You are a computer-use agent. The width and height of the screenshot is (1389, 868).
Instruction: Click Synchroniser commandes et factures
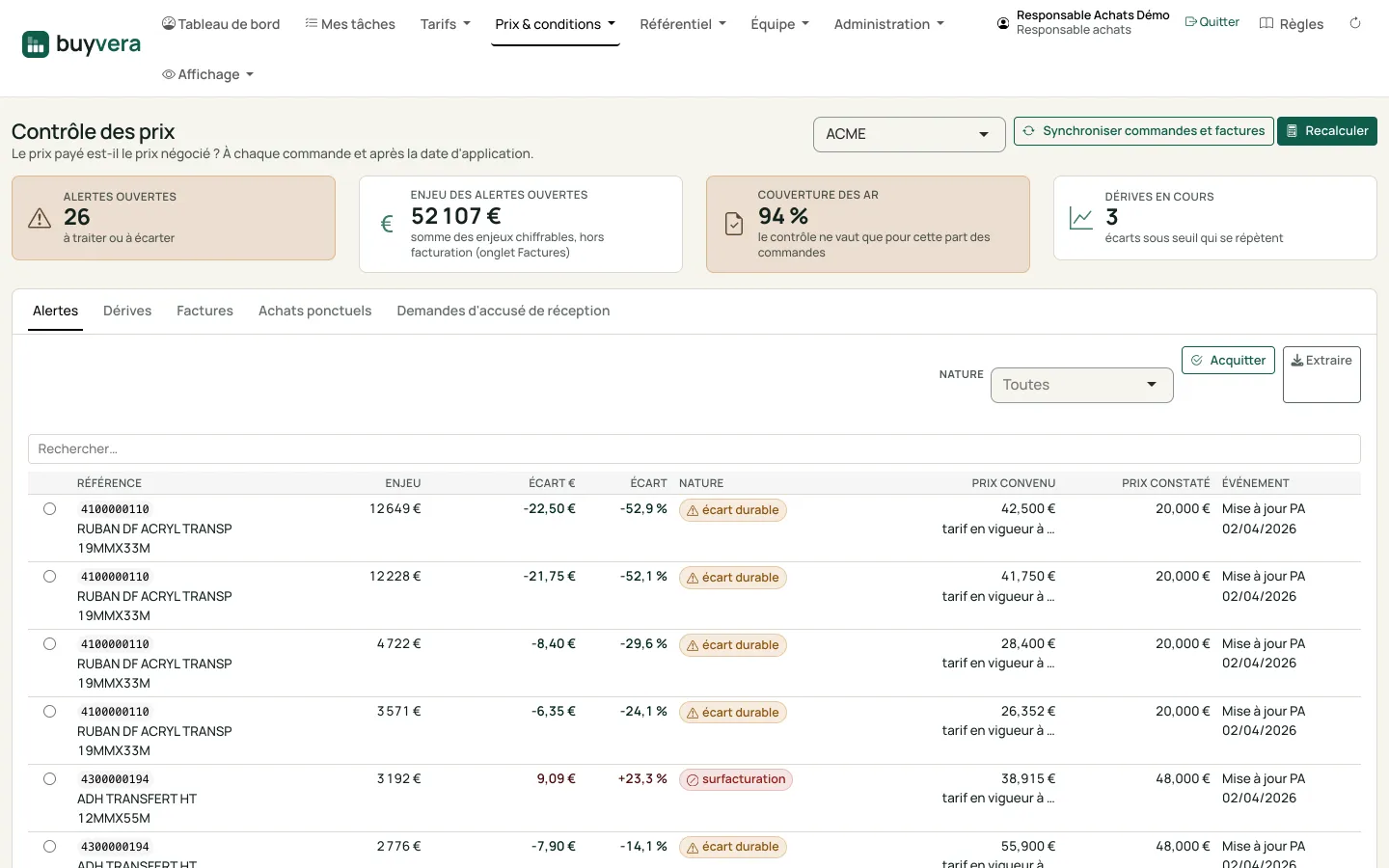pos(1143,131)
